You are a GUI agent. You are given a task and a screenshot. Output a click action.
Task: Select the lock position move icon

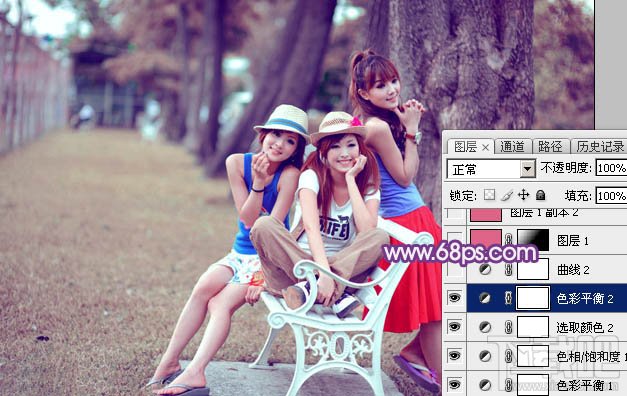point(523,195)
